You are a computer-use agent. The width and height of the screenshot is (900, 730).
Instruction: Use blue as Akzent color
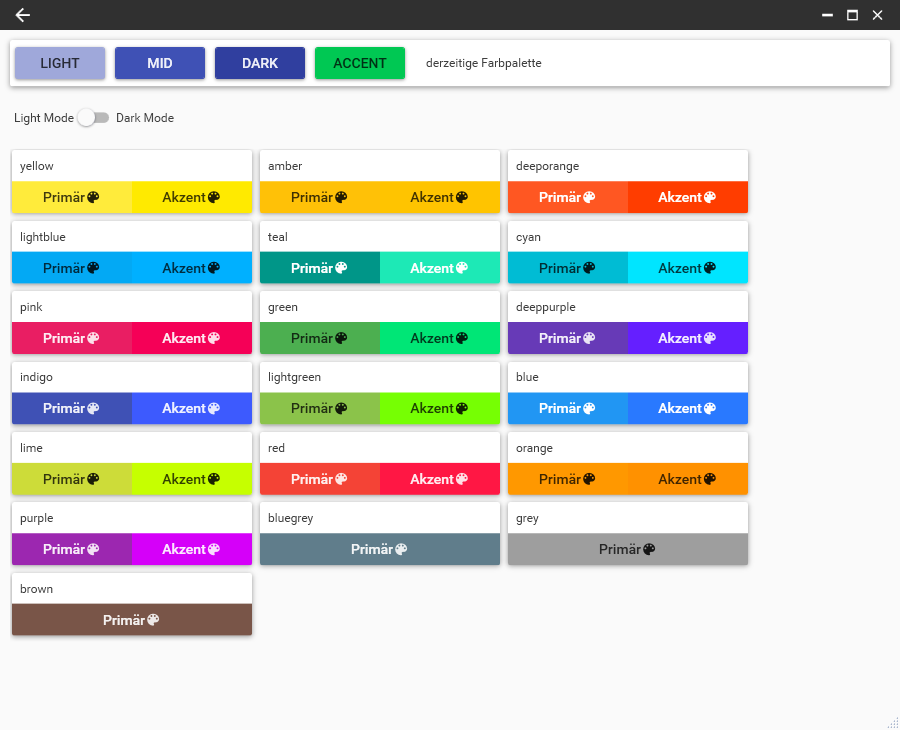pos(688,409)
